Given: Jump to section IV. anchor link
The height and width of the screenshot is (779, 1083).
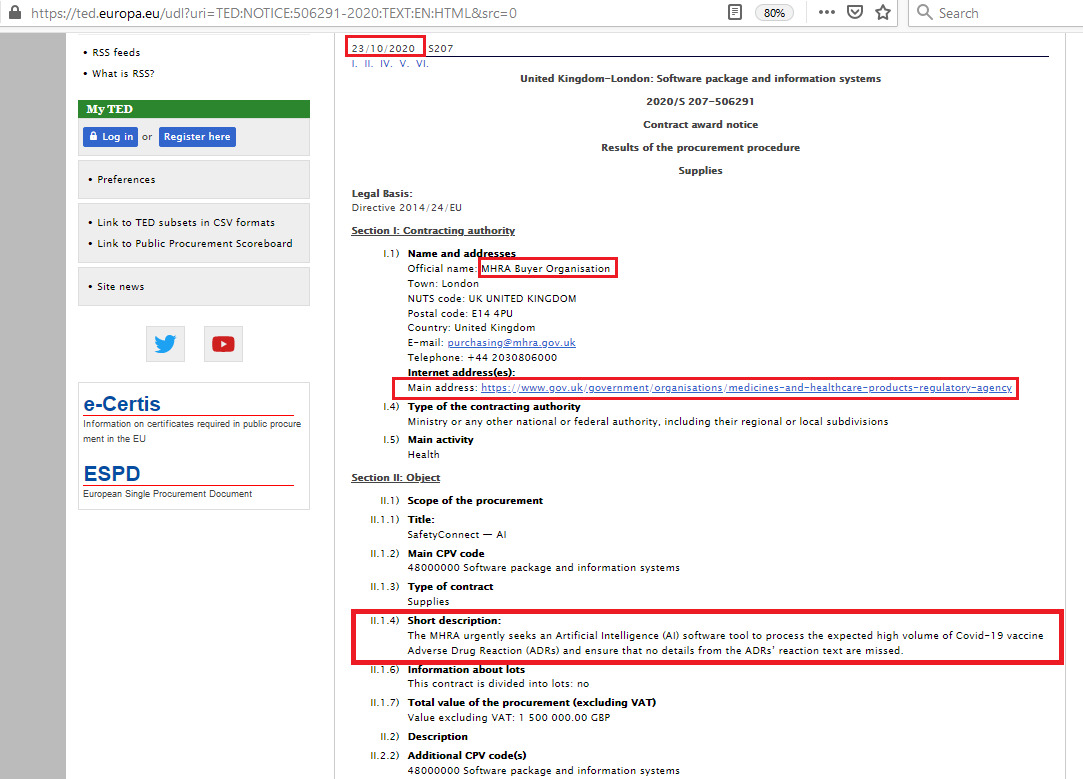Looking at the screenshot, I should (x=386, y=64).
